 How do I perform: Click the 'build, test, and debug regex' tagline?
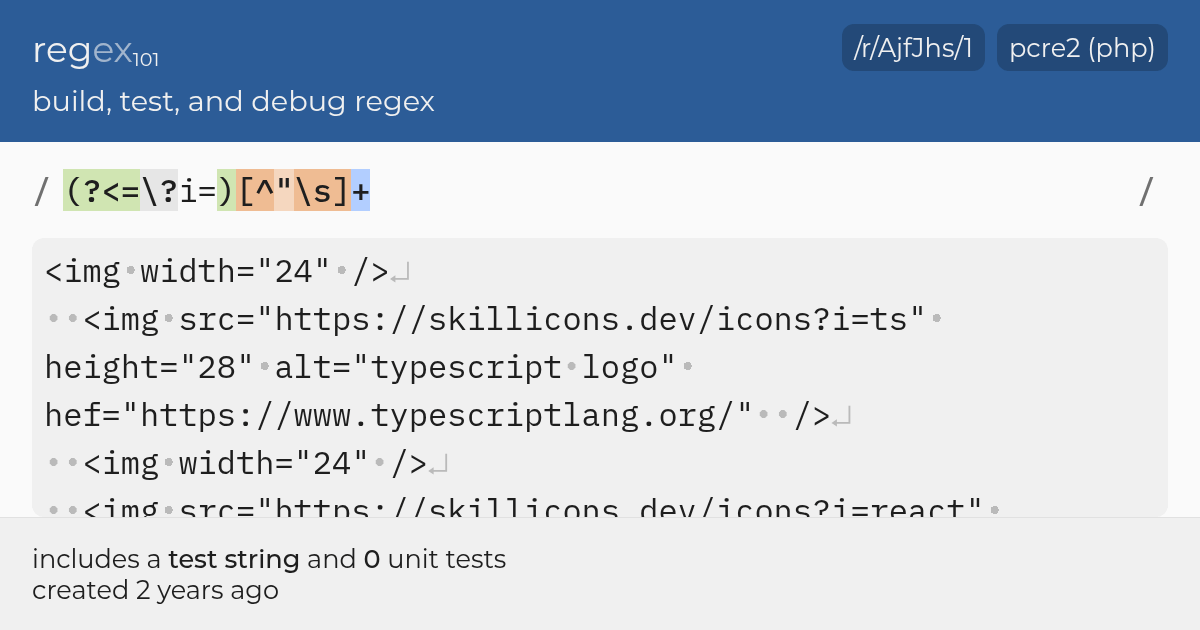click(x=234, y=102)
